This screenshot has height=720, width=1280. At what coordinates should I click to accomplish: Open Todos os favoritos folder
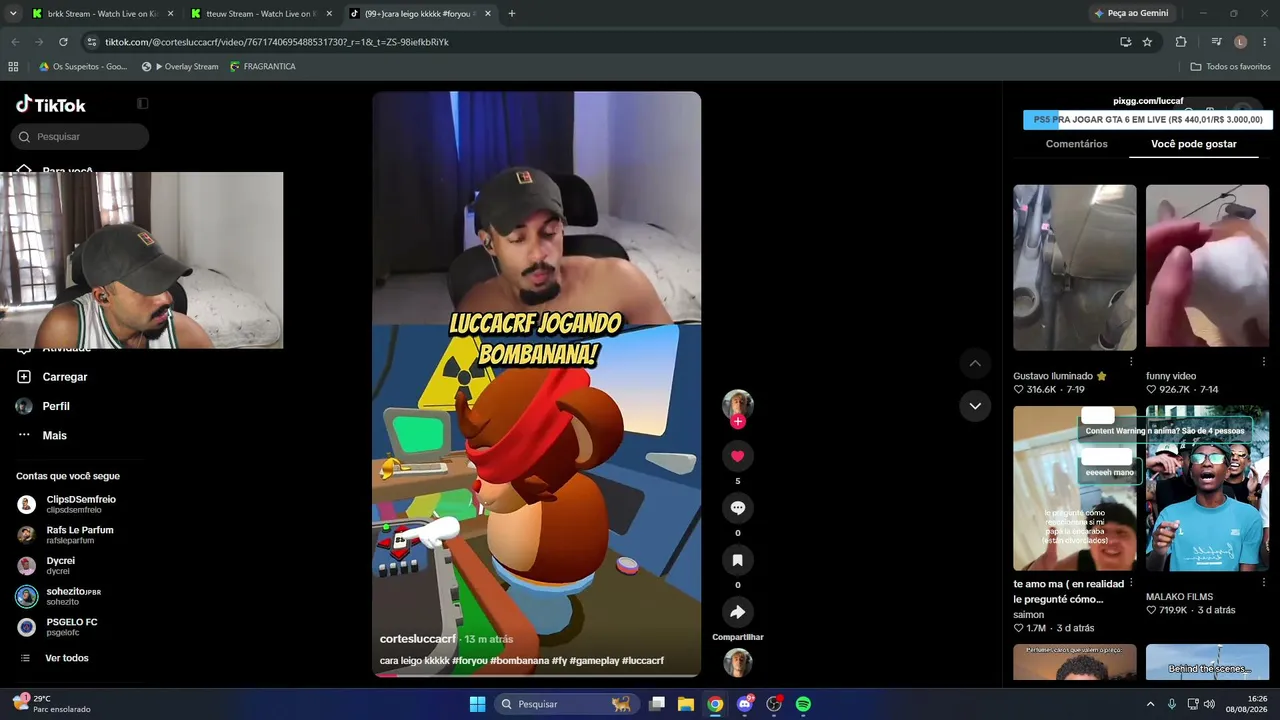pos(1230,67)
